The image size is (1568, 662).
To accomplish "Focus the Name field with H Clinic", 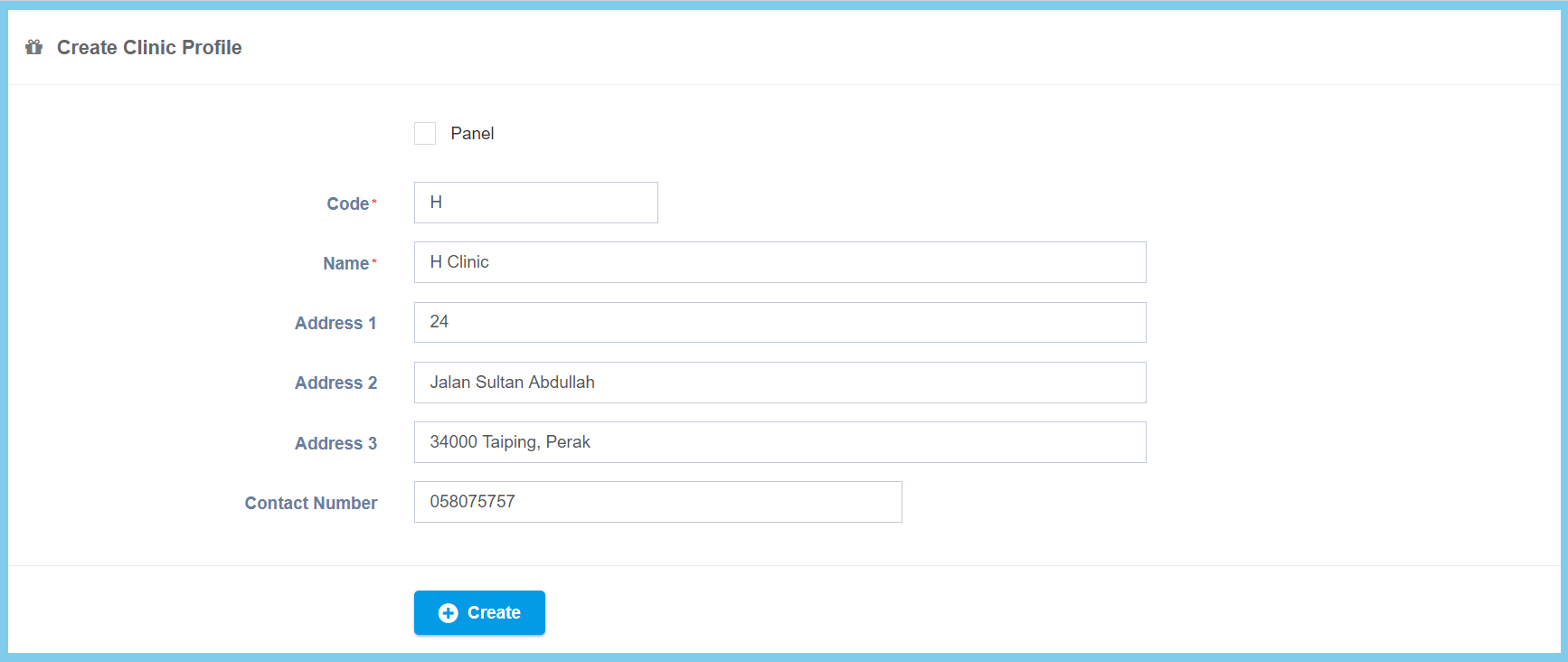I will click(x=779, y=262).
